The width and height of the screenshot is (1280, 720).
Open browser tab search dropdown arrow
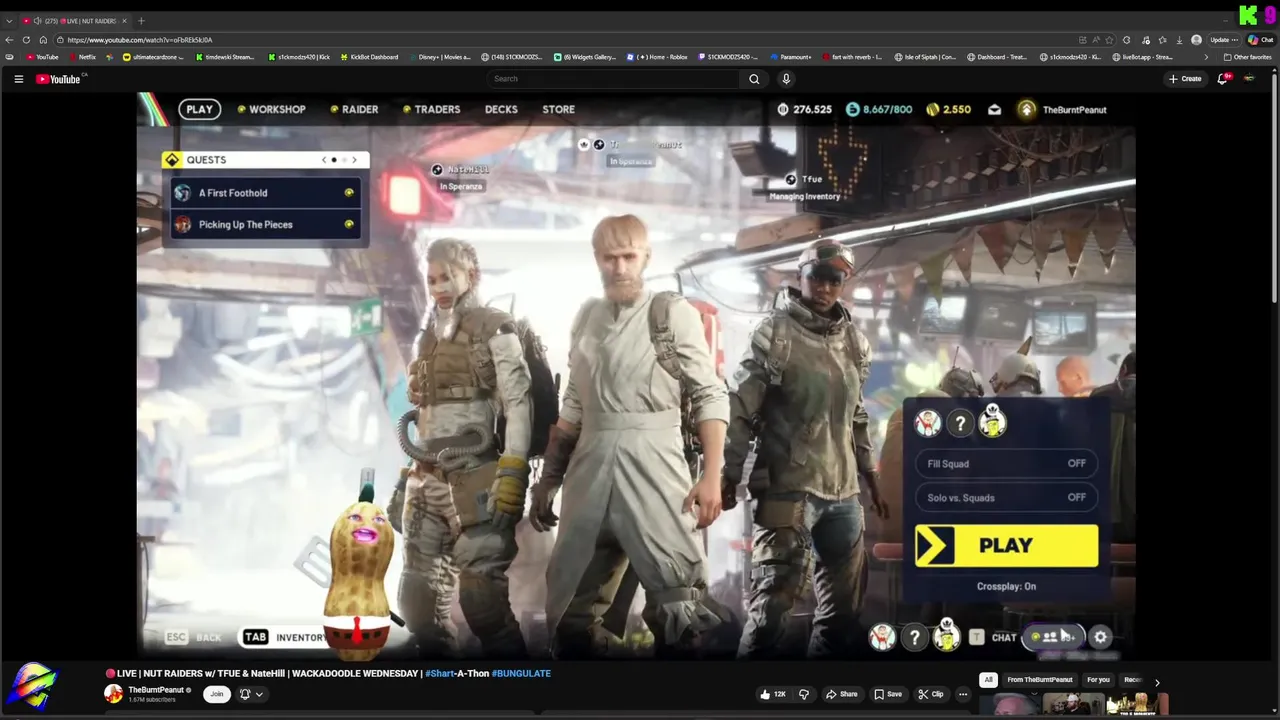9,21
